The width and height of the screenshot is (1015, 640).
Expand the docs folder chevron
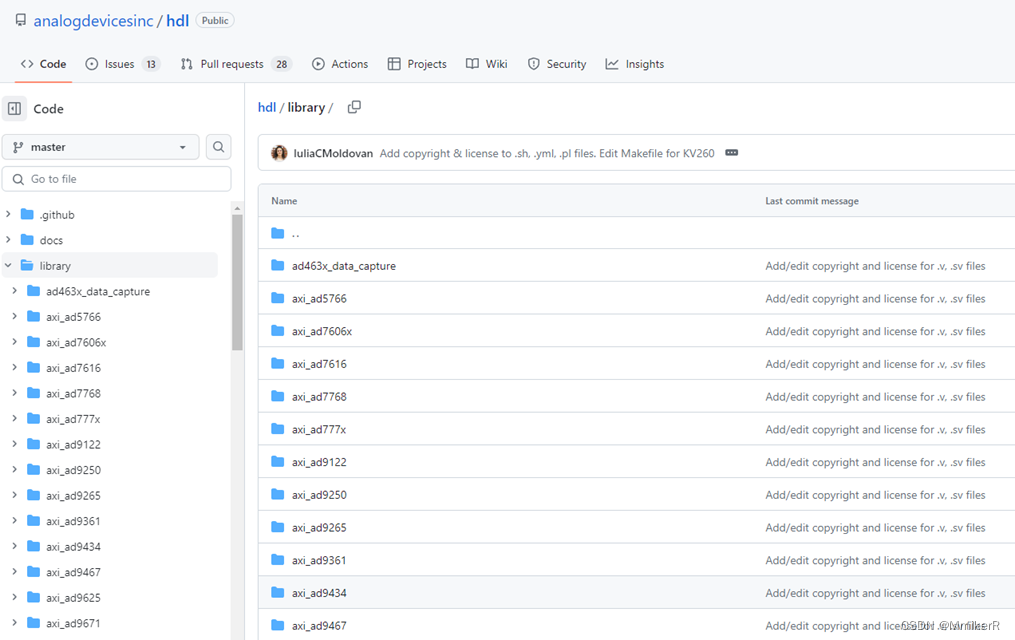[x=8, y=240]
